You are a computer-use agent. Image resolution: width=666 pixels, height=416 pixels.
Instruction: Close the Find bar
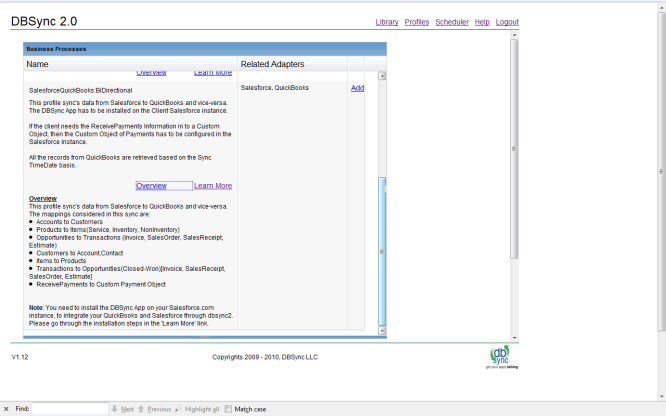(7, 409)
